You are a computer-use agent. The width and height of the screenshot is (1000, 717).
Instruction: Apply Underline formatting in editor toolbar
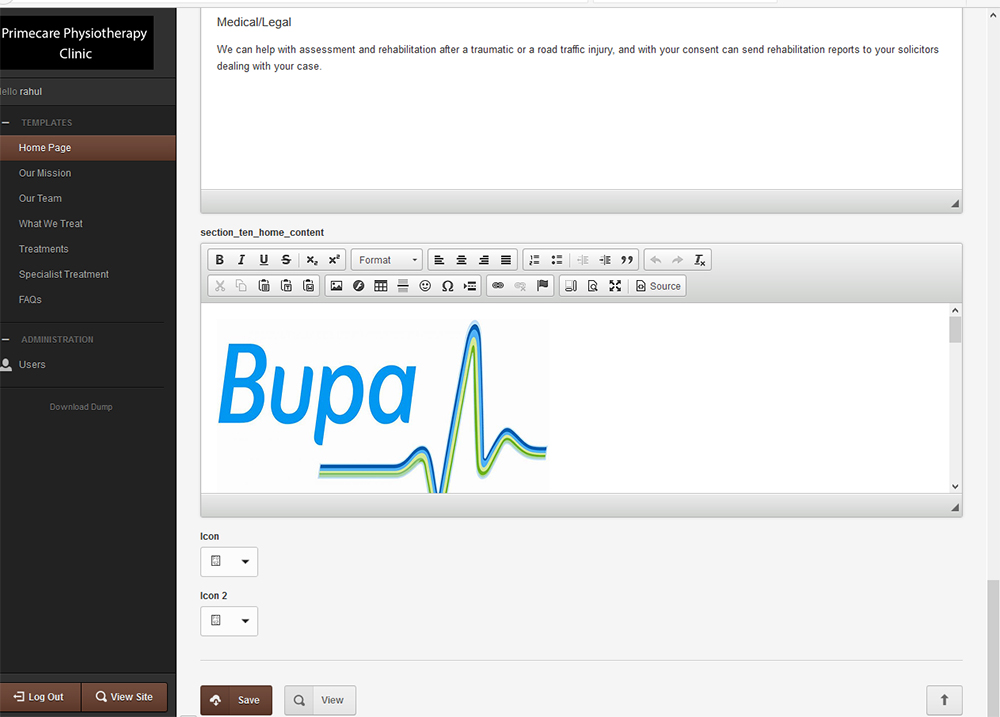pyautogui.click(x=263, y=260)
